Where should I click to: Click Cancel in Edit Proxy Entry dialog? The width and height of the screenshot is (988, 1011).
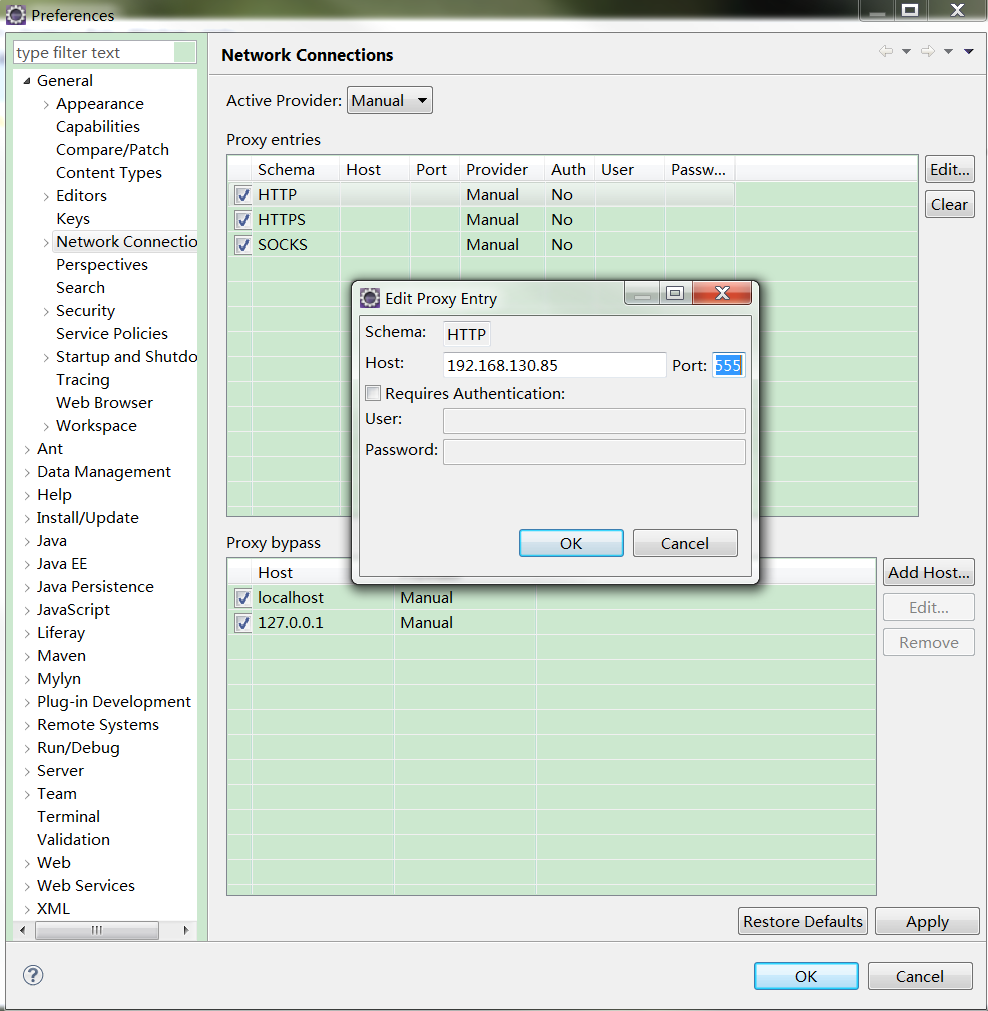[685, 543]
